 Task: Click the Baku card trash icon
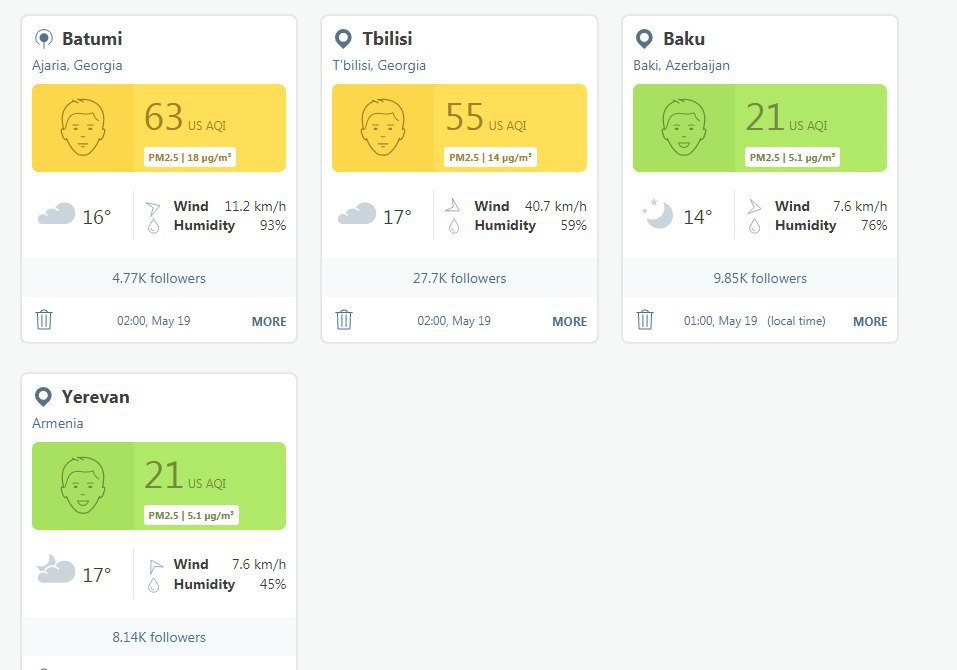[x=645, y=320]
